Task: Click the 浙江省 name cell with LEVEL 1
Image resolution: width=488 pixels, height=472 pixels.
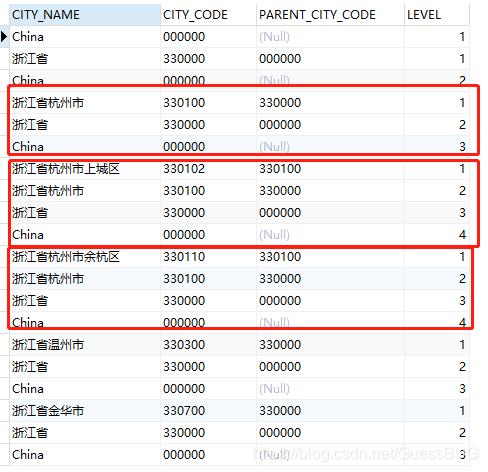Action: pos(85,59)
